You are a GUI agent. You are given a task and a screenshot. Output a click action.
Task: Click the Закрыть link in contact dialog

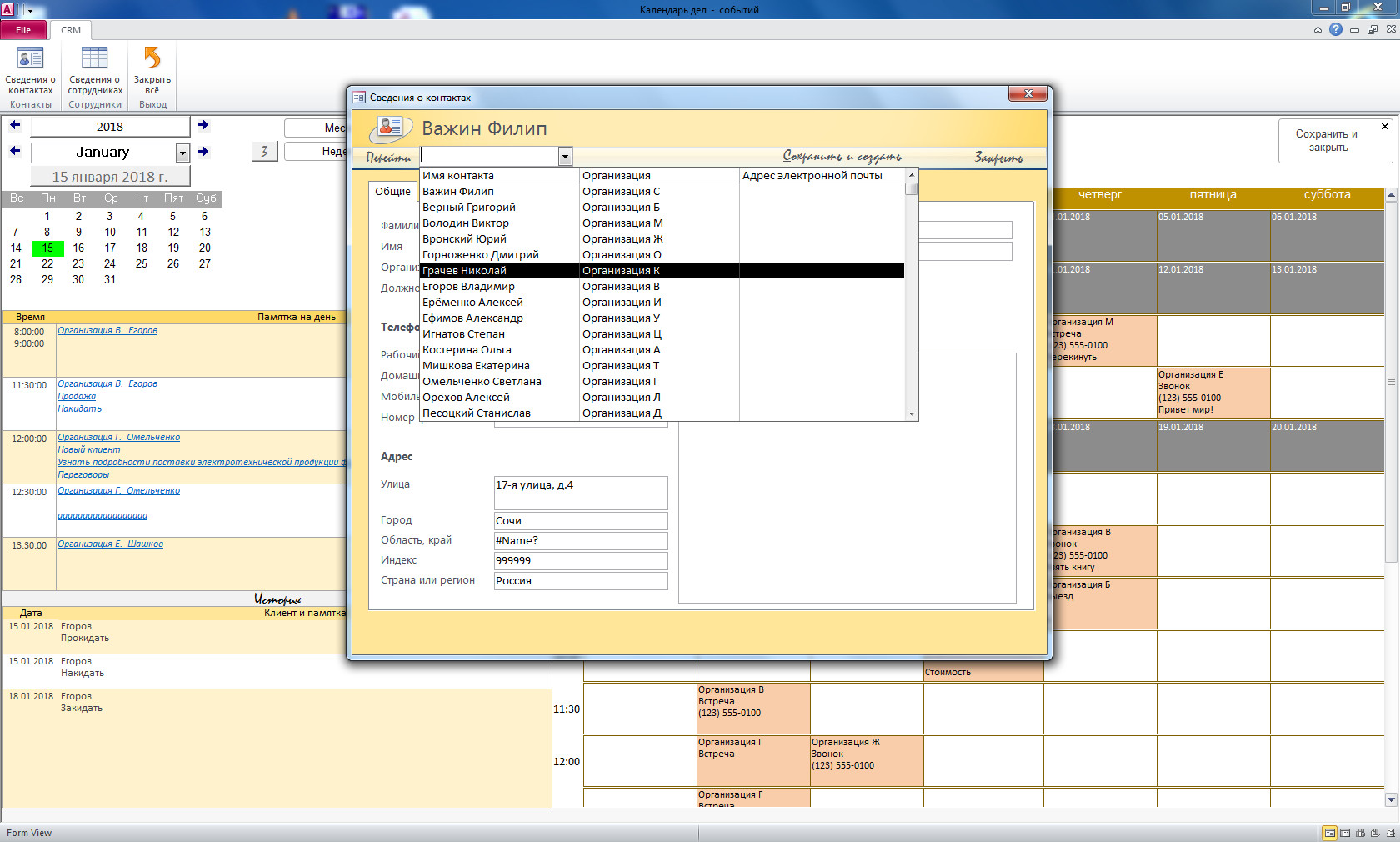click(998, 157)
